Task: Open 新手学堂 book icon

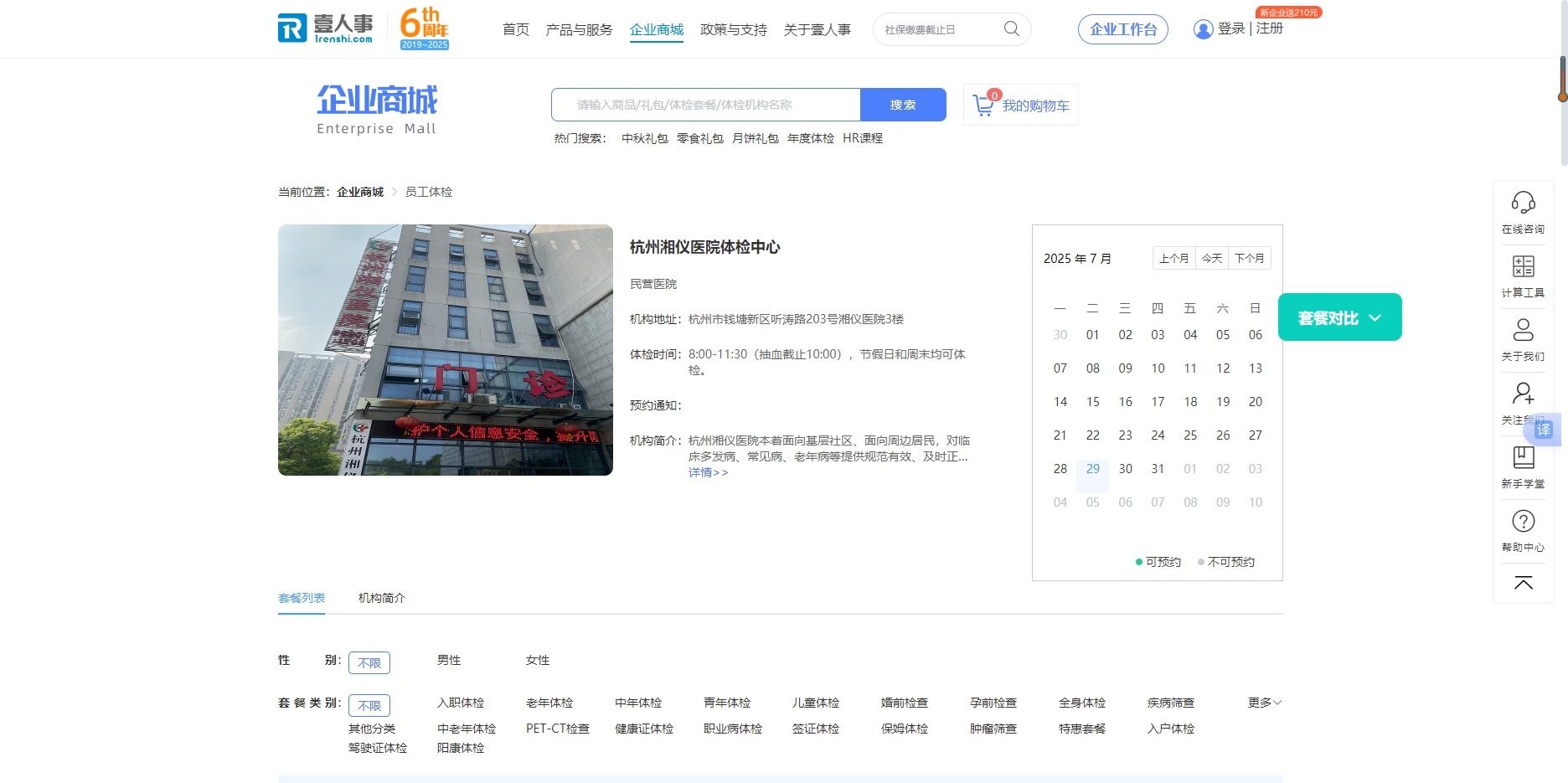Action: point(1523,457)
